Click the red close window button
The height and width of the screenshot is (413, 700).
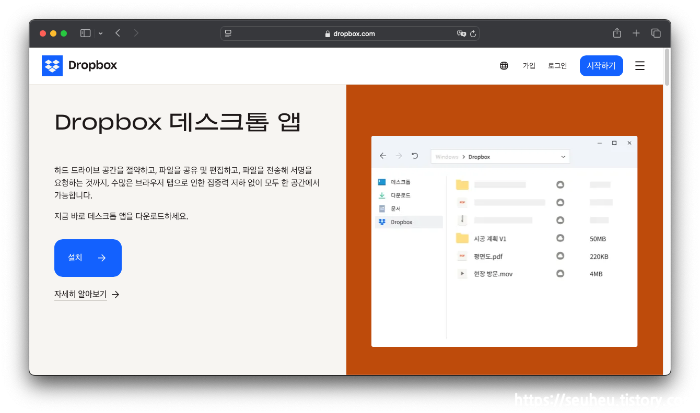(43, 33)
